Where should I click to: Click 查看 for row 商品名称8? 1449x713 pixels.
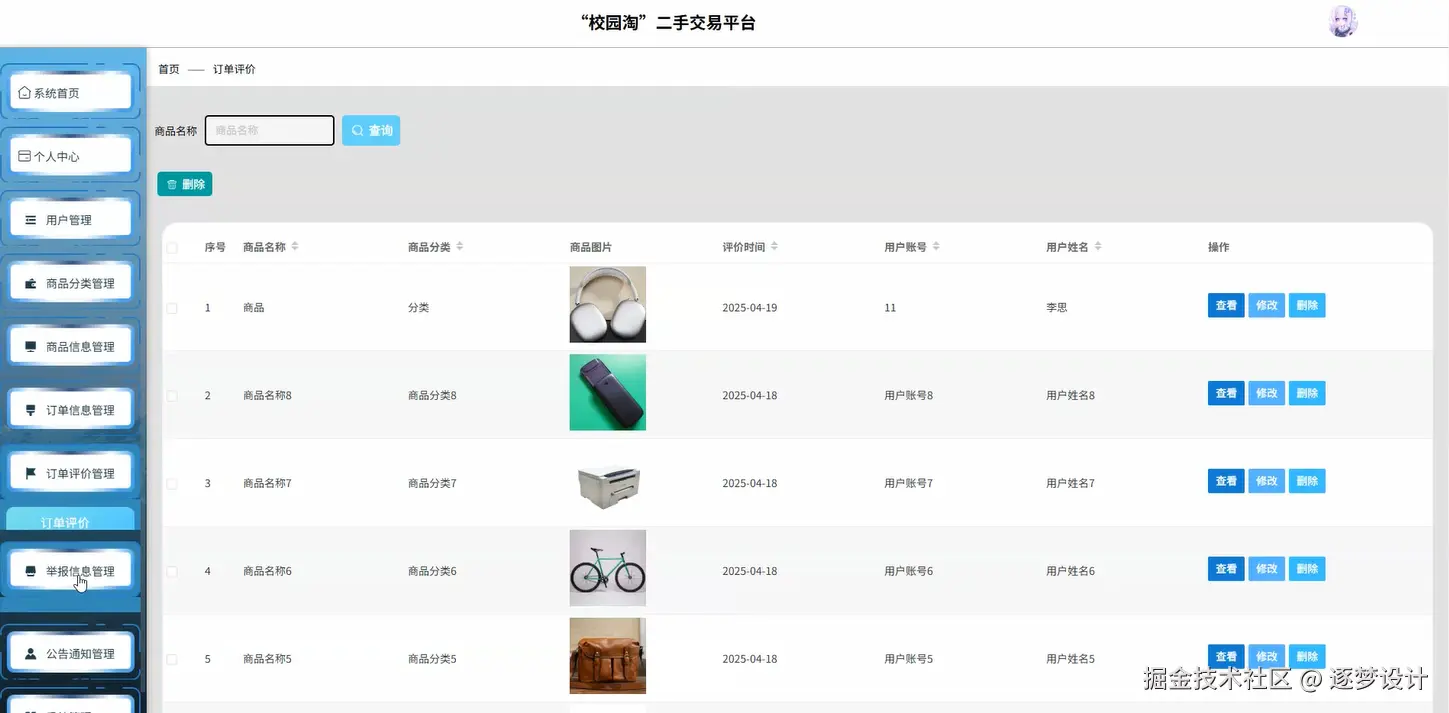(1226, 393)
